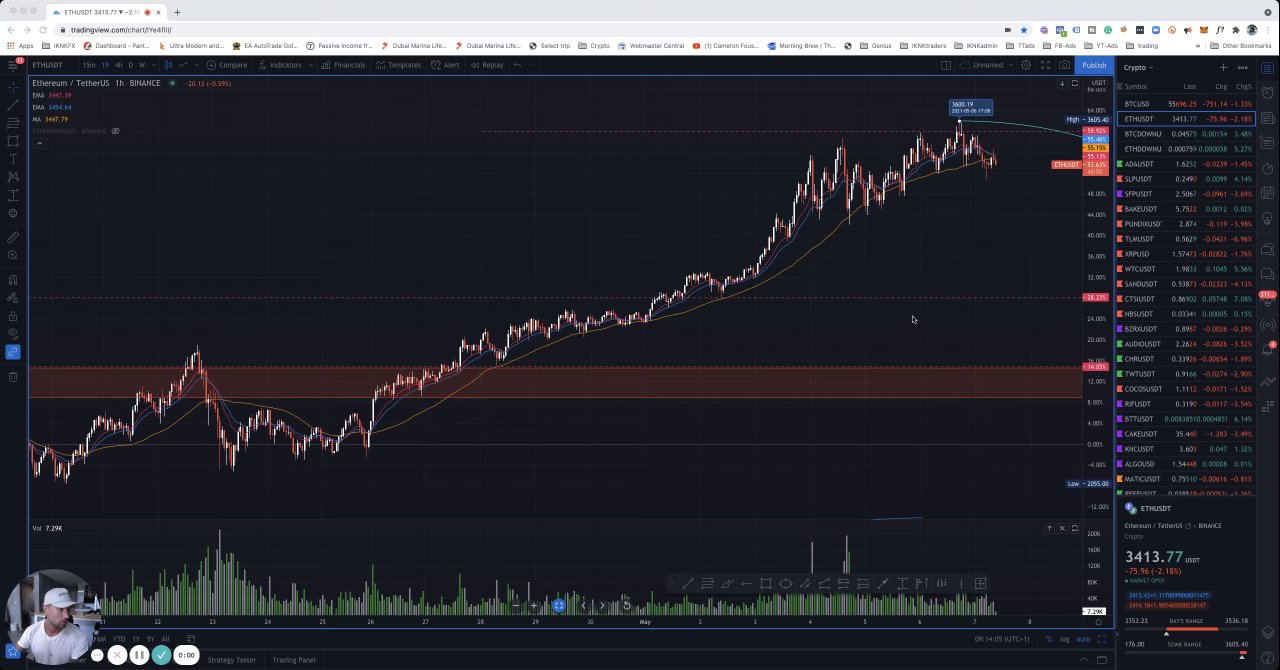Select the 4h timeframe
The width and height of the screenshot is (1280, 670).
118,65
